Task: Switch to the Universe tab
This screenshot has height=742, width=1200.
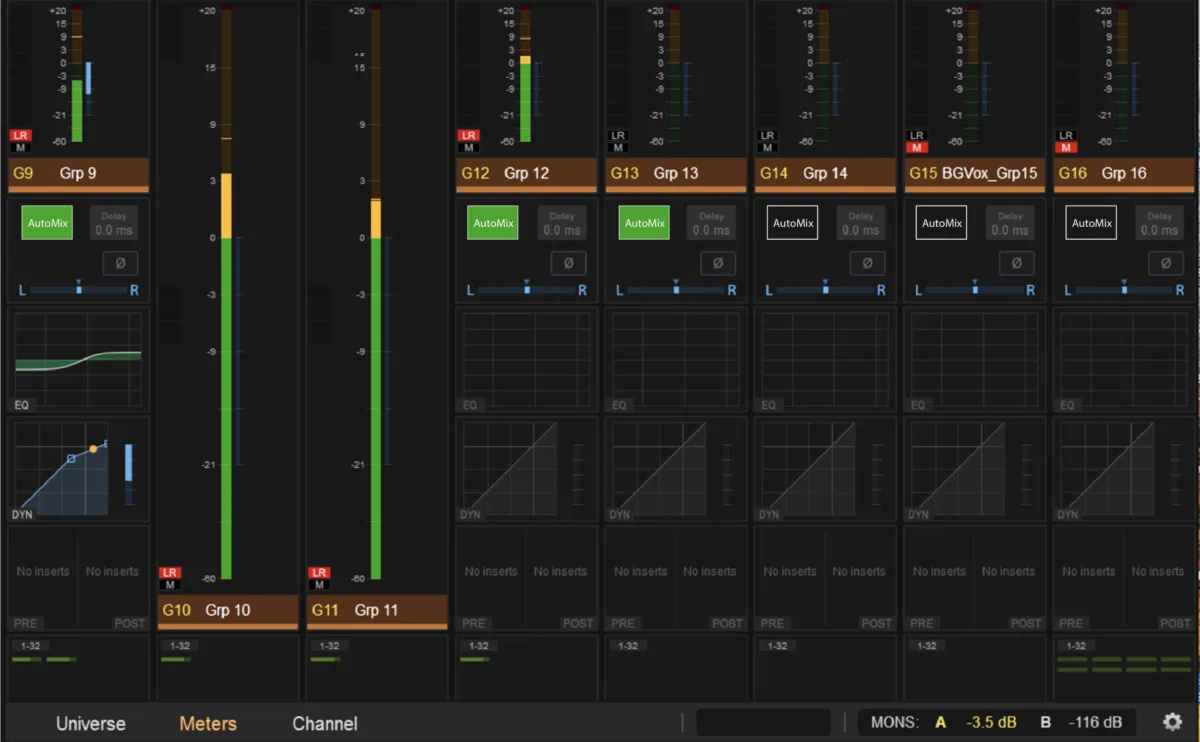Action: coord(91,723)
